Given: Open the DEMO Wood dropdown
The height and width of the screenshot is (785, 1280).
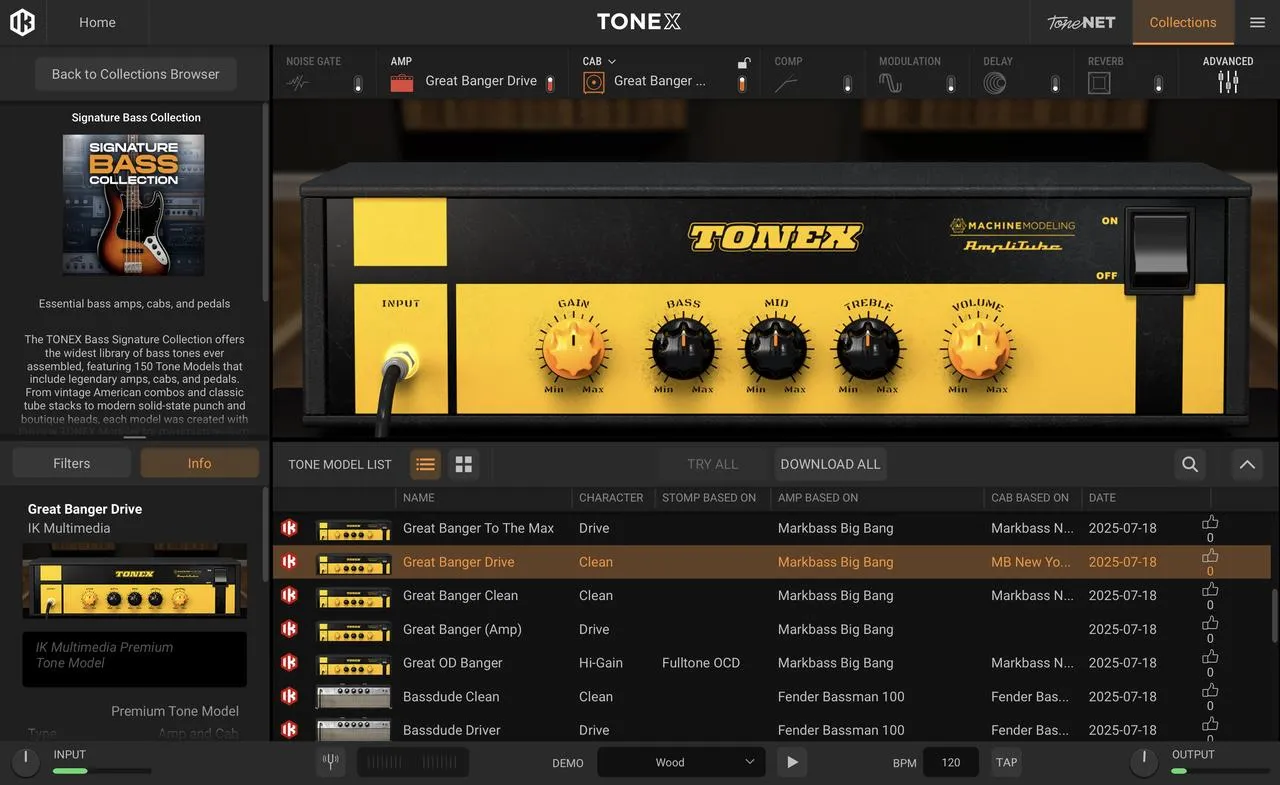Looking at the screenshot, I should coord(681,762).
